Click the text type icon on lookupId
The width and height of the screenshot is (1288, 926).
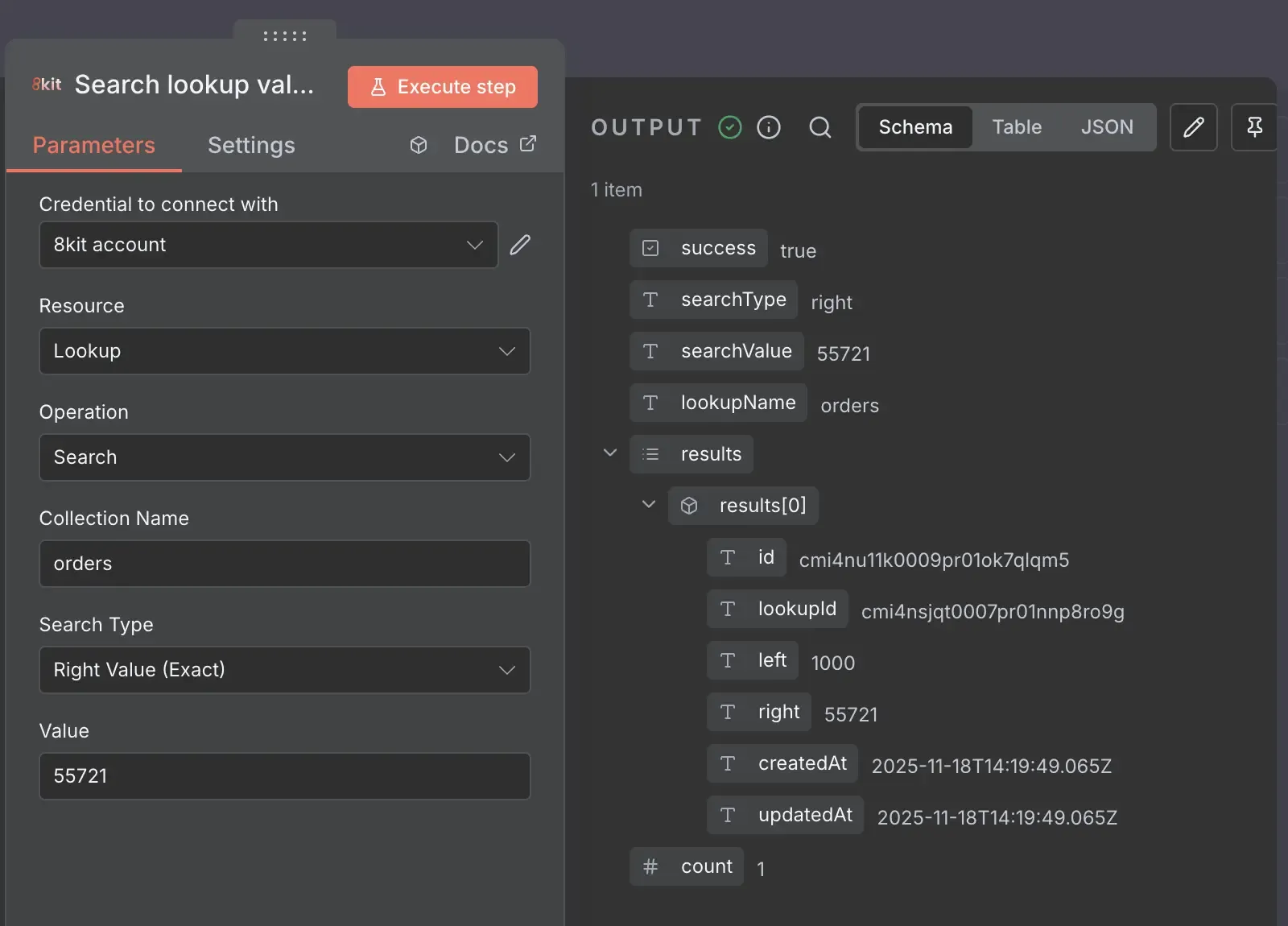coord(728,609)
